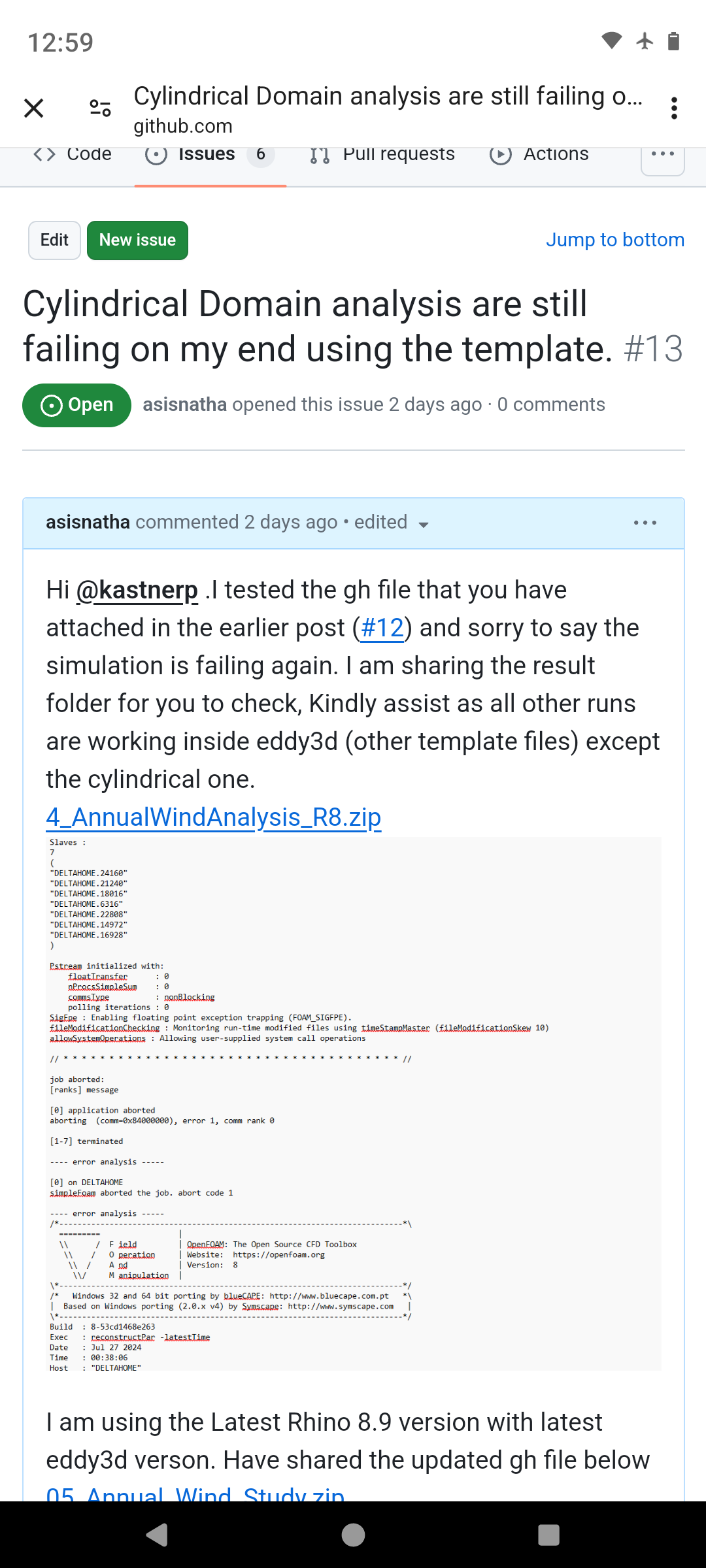Follow the Jump to bottom link
This screenshot has height=1568, width=706.
615,240
